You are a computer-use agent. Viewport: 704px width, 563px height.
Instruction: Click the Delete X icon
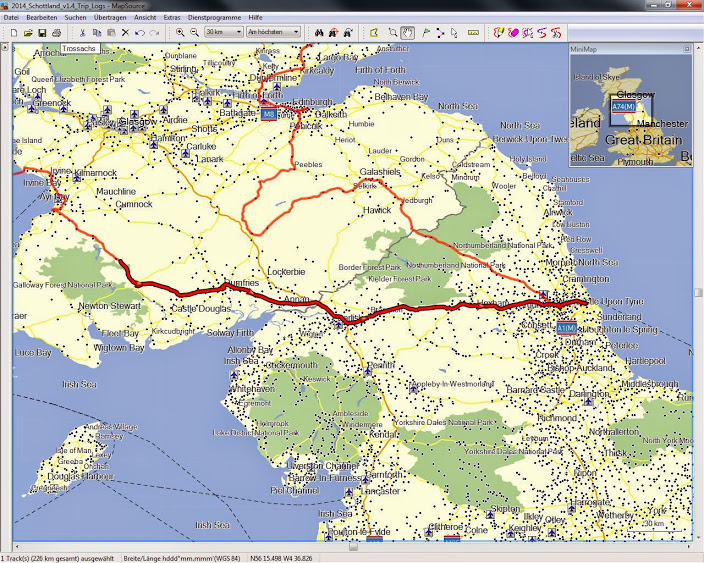pyautogui.click(x=125, y=32)
